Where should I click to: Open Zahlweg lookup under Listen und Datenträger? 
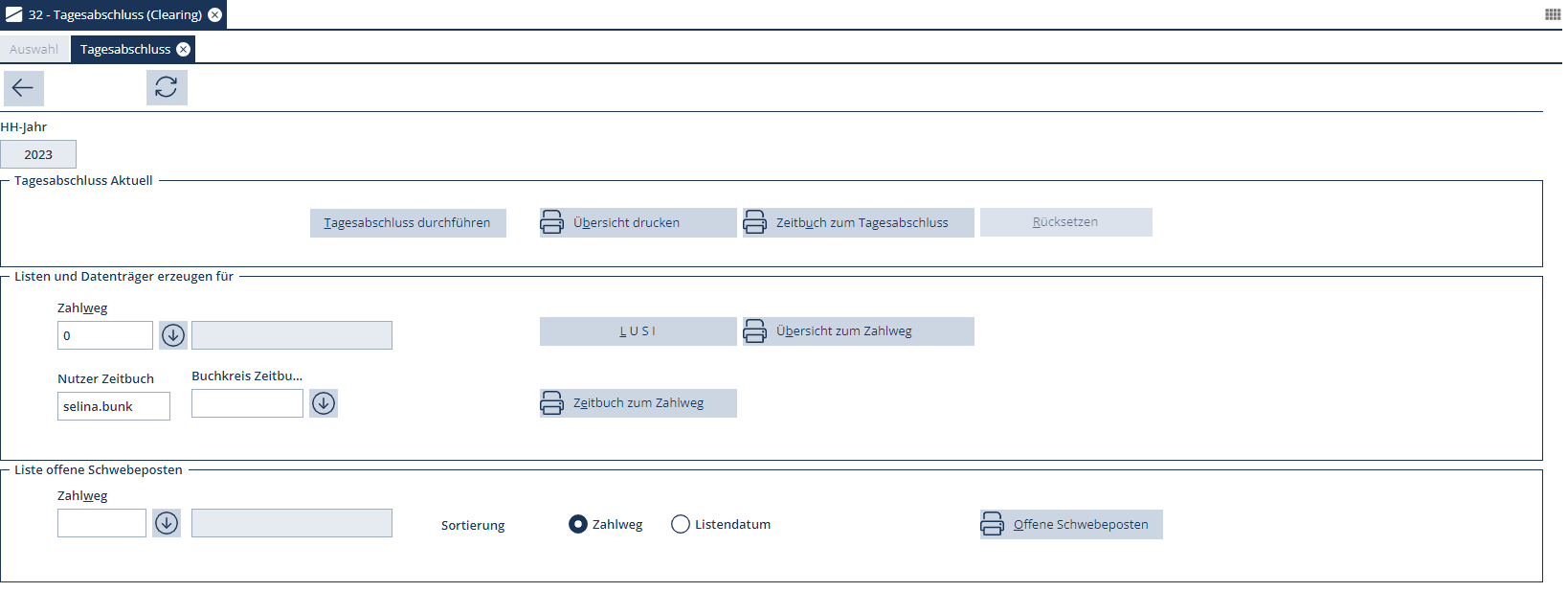(173, 335)
